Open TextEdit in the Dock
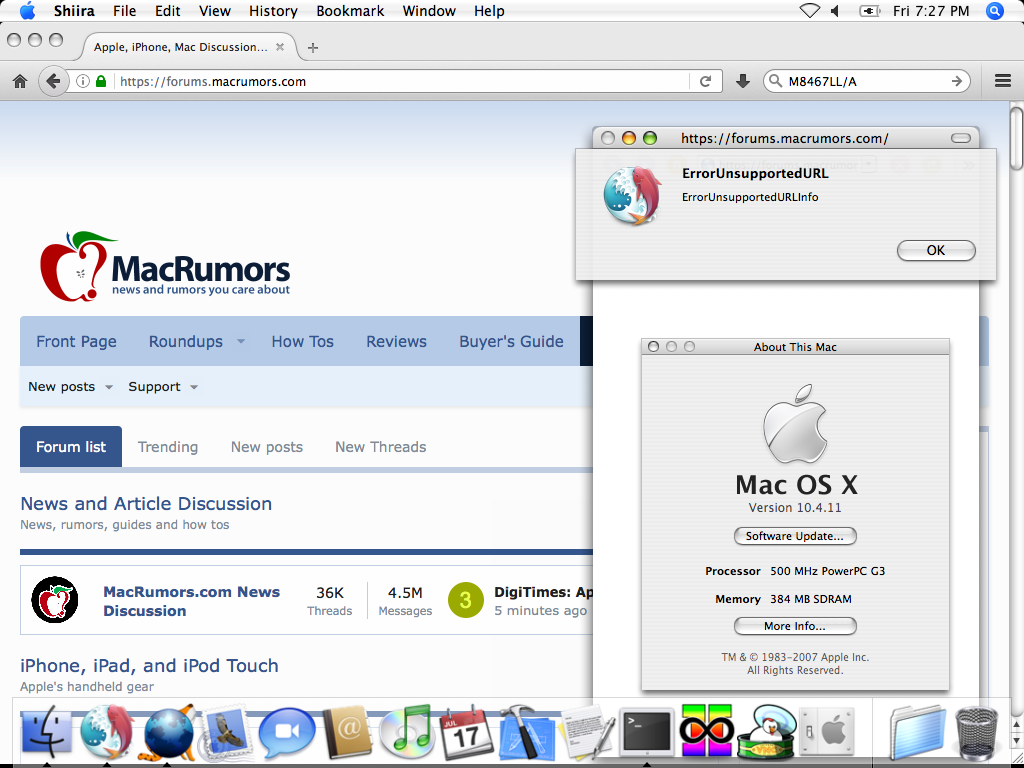1024x768 pixels. (x=587, y=732)
